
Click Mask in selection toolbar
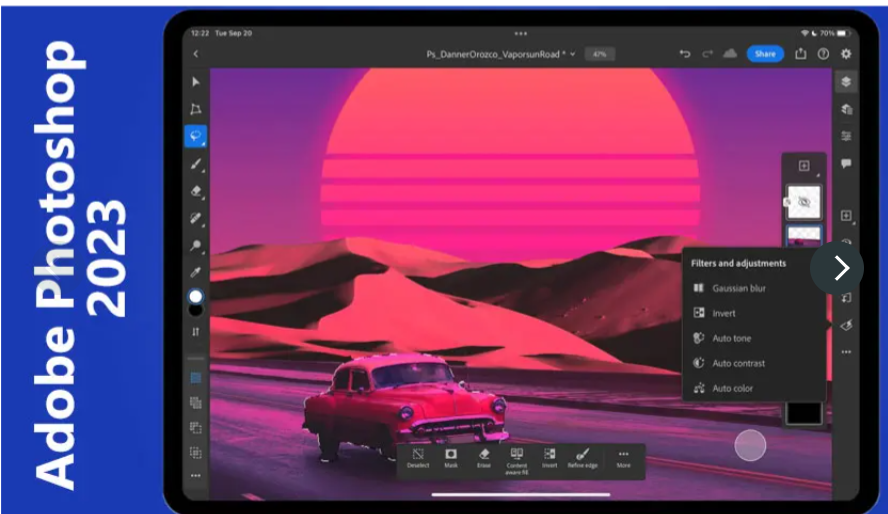451,459
